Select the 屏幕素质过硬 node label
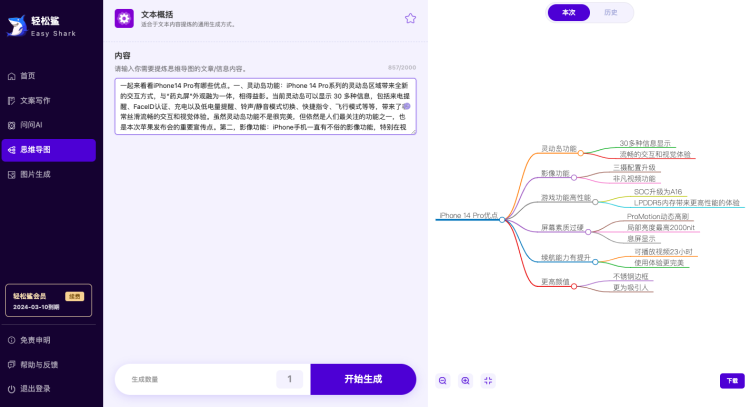The width and height of the screenshot is (750, 407). (x=562, y=228)
